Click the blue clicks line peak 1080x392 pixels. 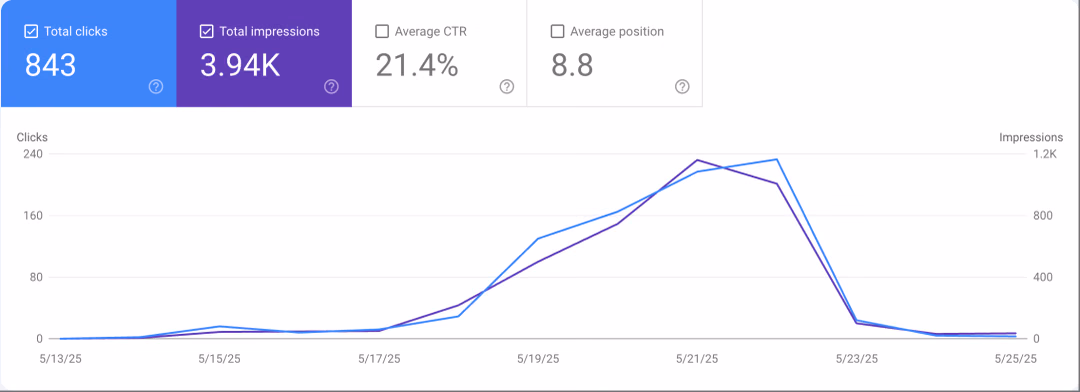point(777,160)
